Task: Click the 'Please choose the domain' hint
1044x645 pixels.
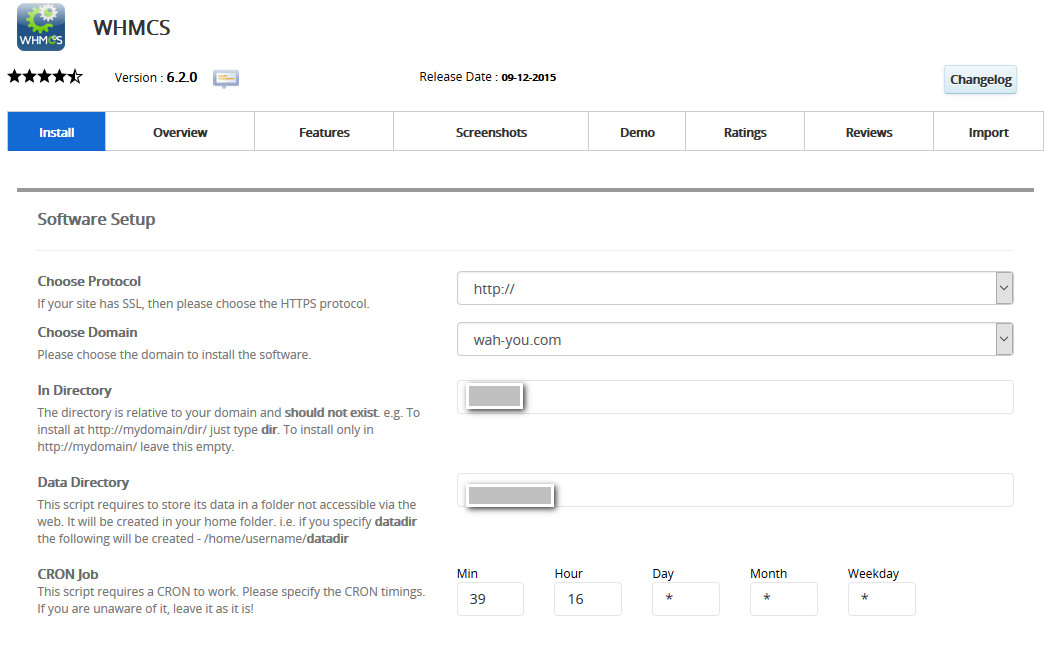Action: tap(174, 355)
